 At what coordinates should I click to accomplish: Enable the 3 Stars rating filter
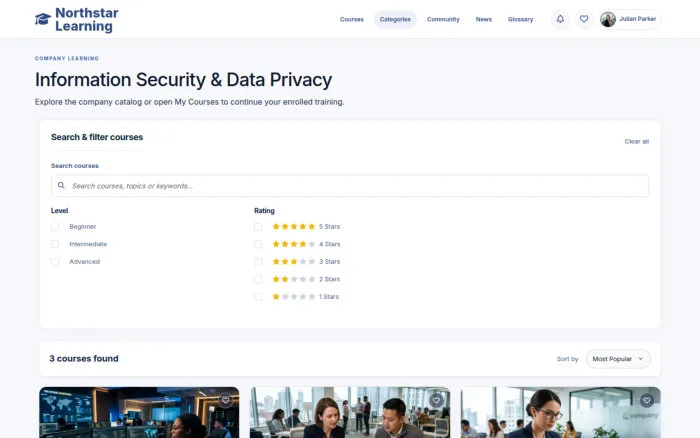[x=258, y=262]
